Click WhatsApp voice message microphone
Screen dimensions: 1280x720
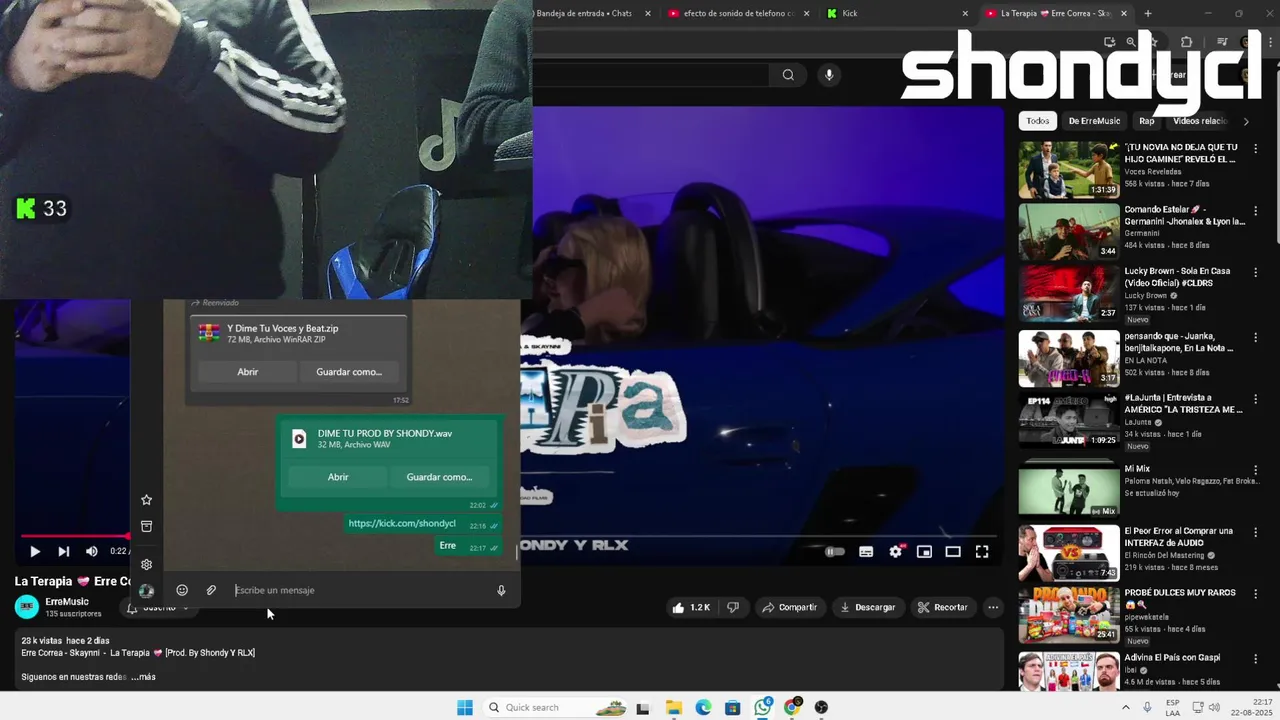(x=501, y=590)
